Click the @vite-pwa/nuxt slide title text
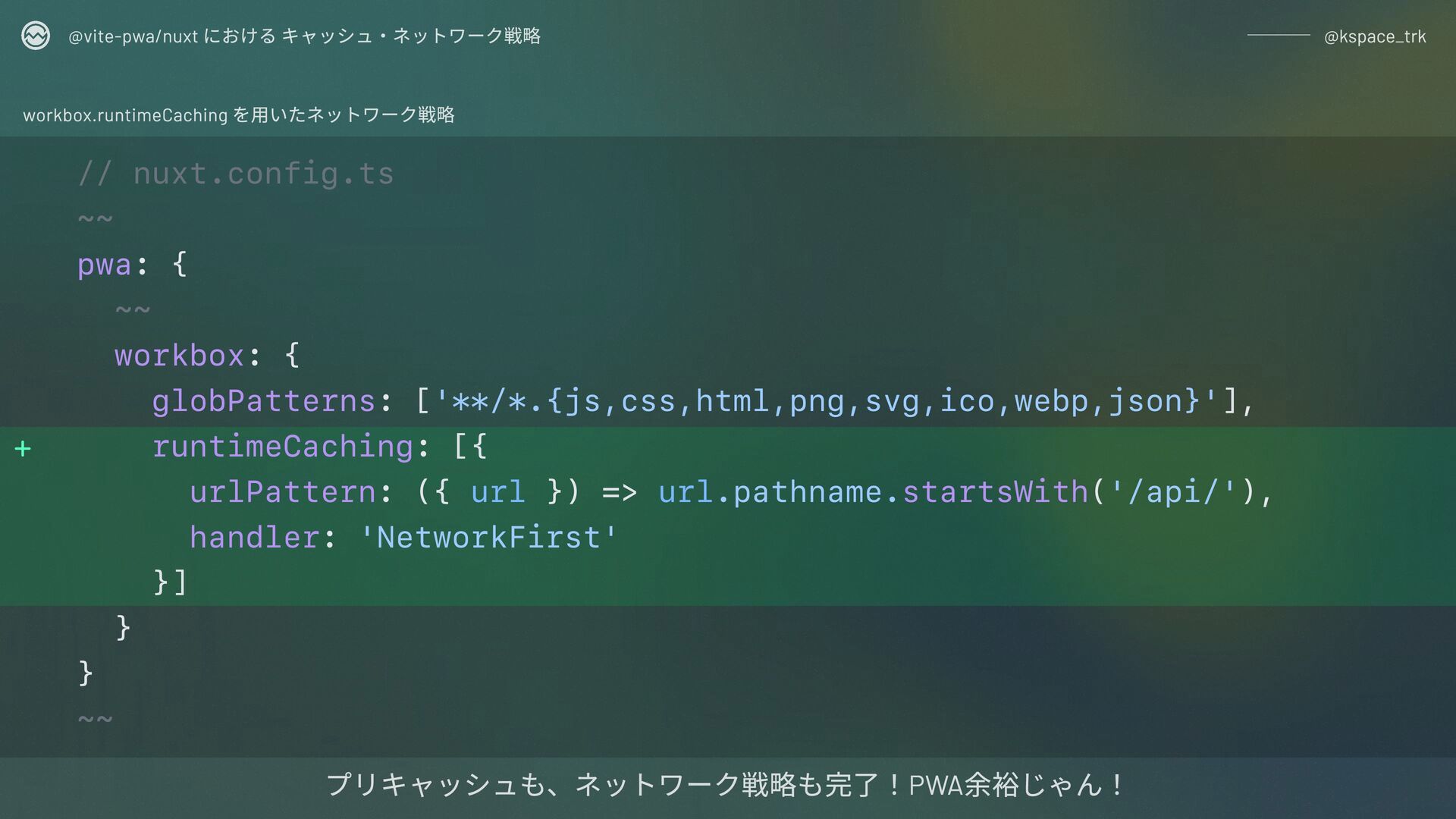 [304, 36]
